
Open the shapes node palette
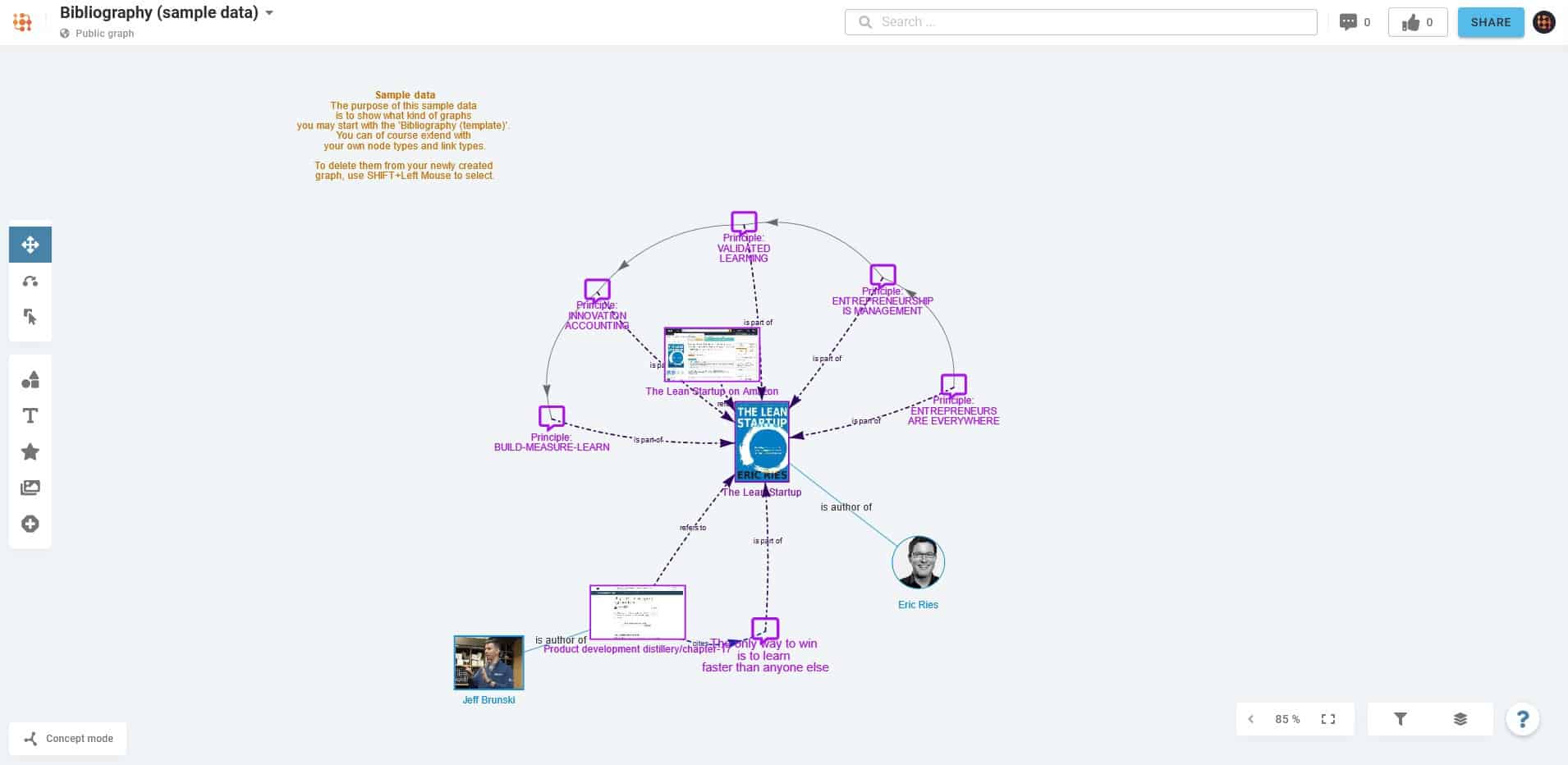coord(30,379)
